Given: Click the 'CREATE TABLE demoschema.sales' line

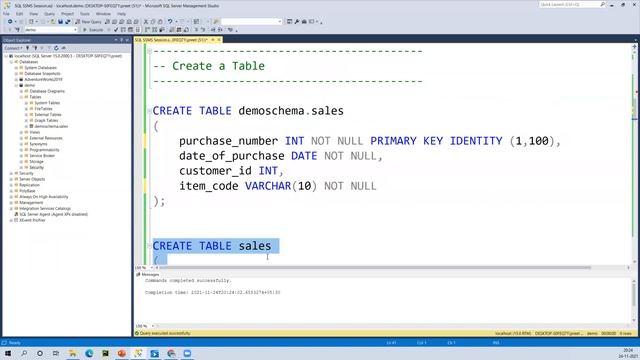Looking at the screenshot, I should pyautogui.click(x=248, y=111).
